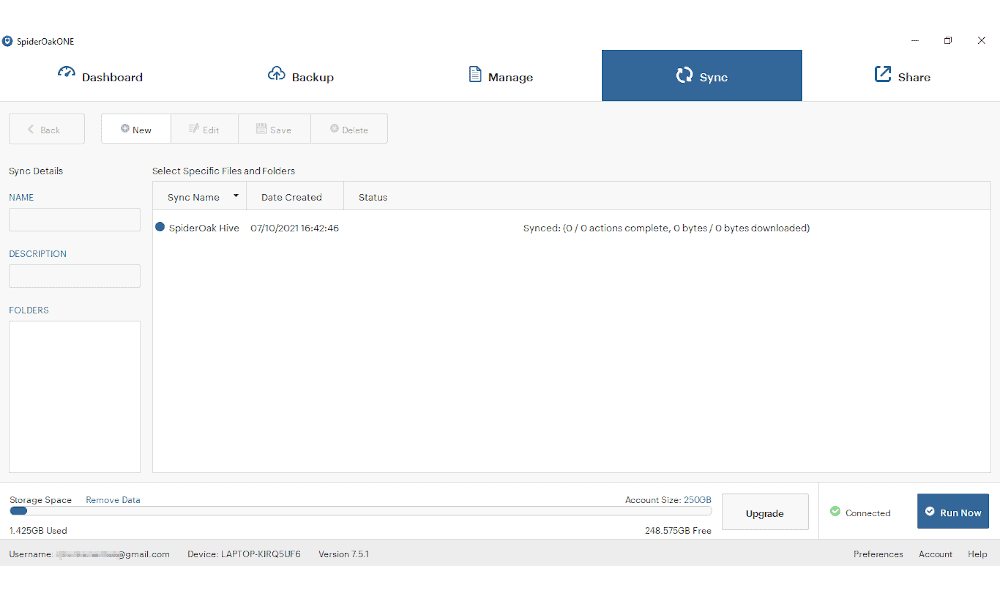The image size is (1000, 600).
Task: Open the Account link
Action: click(x=935, y=554)
